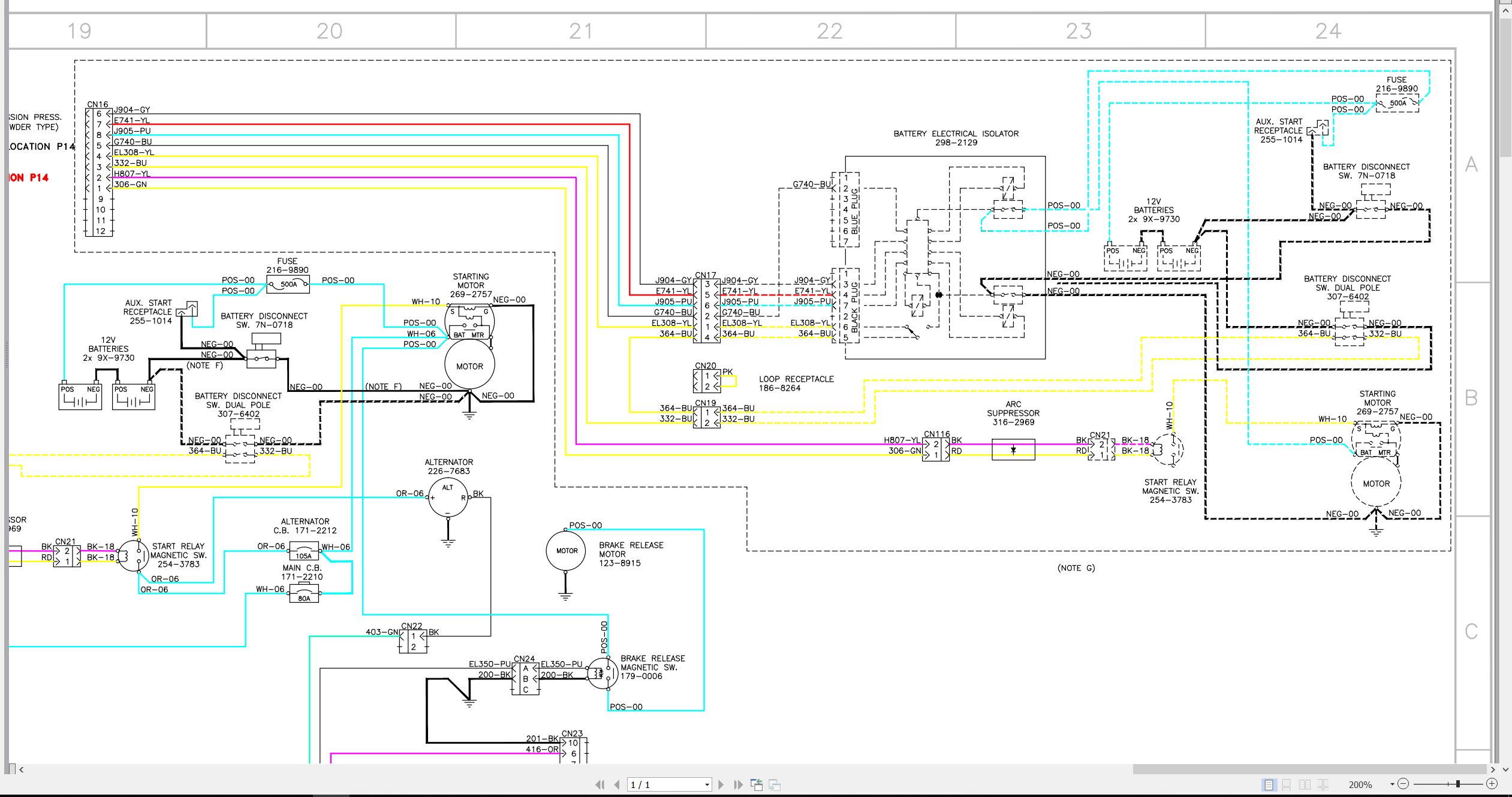Click grid column header 20
Screen dimensions: 1512x797
330,31
